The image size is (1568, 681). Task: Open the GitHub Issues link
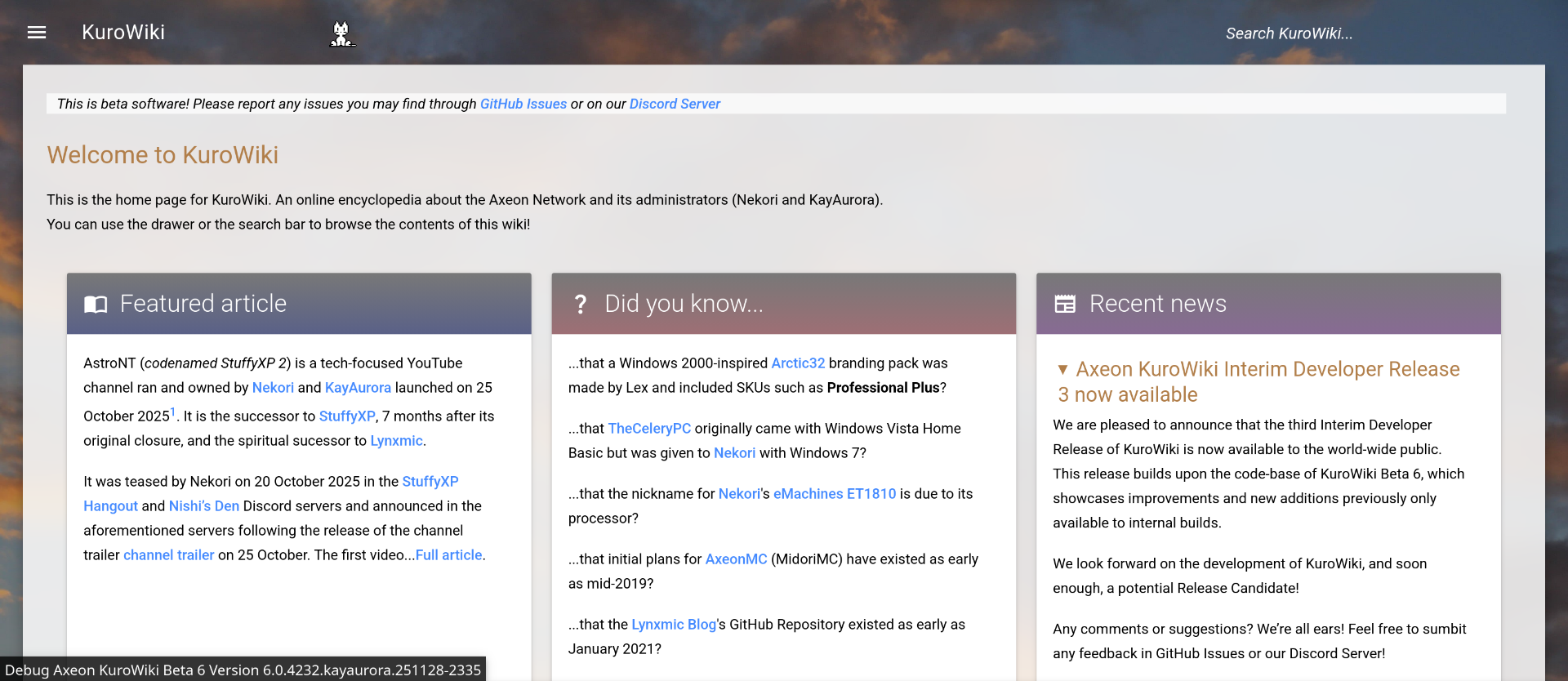[523, 104]
